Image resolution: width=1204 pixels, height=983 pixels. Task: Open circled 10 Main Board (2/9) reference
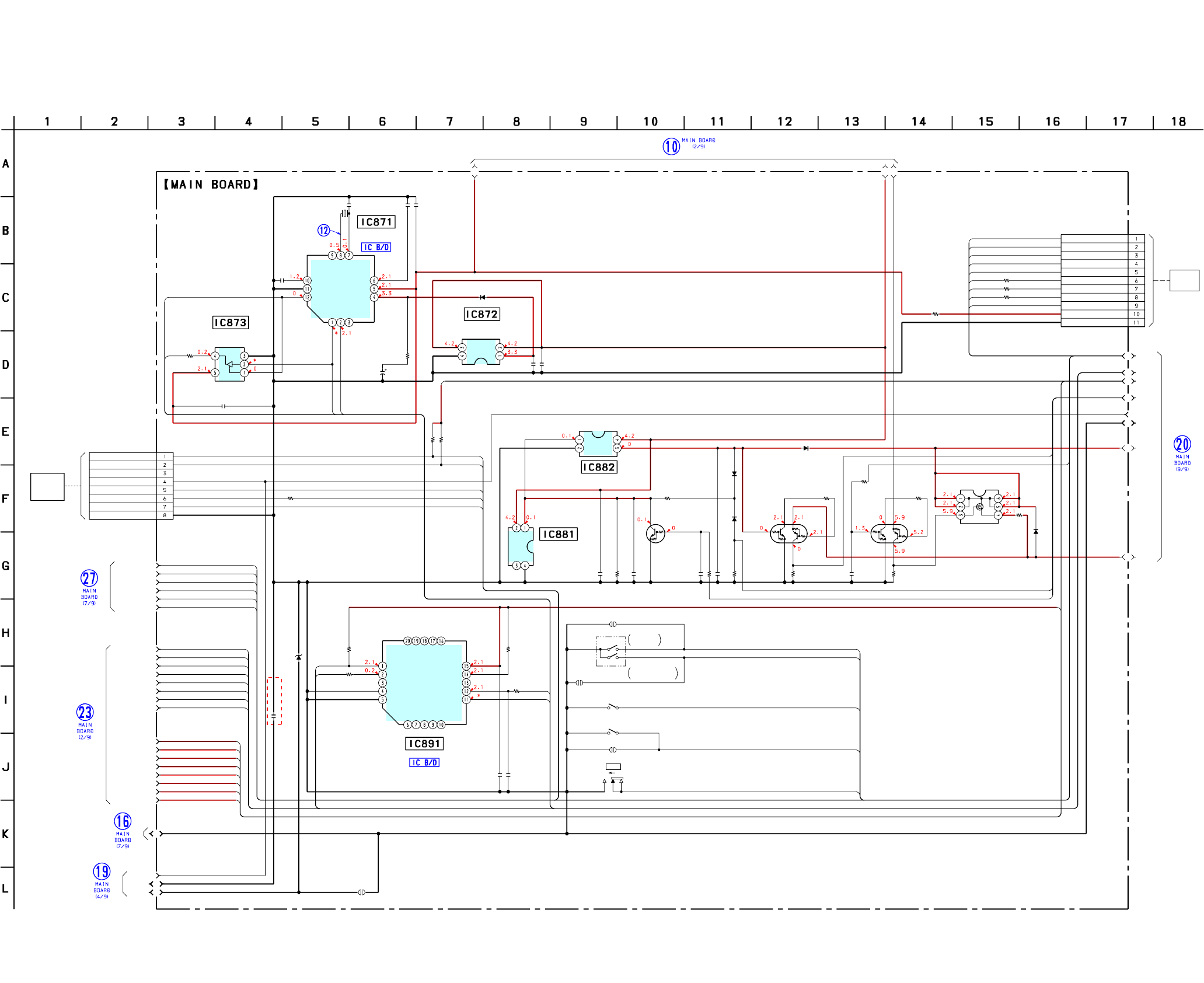pos(671,146)
